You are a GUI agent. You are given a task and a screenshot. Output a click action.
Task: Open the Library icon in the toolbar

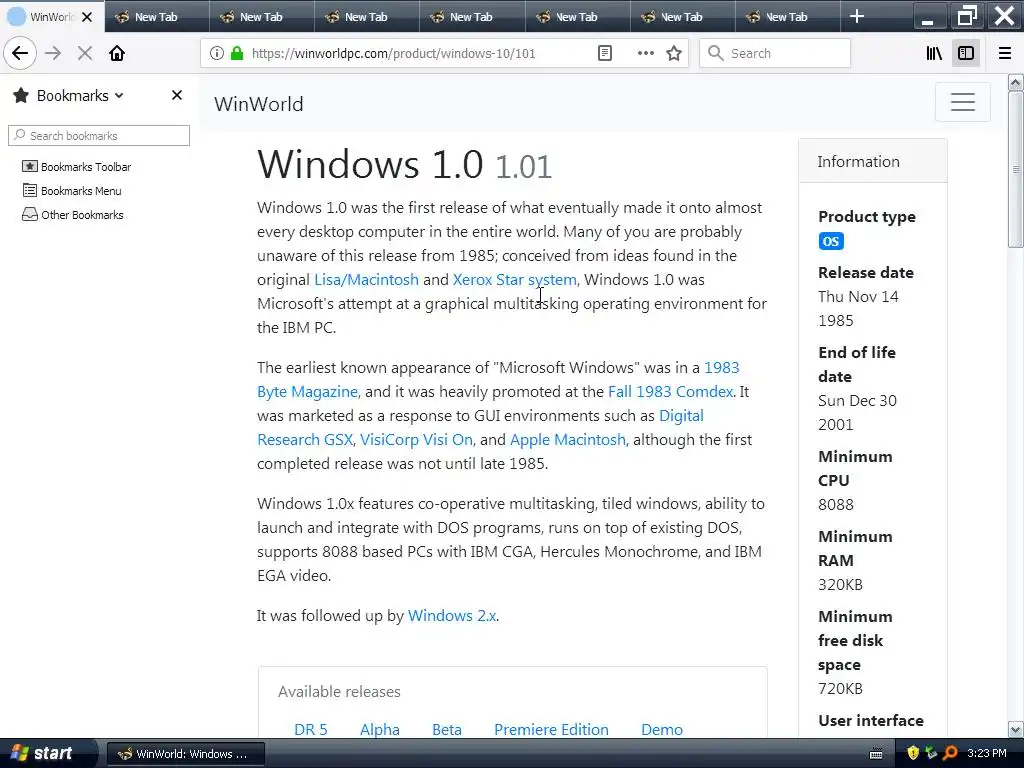(934, 54)
